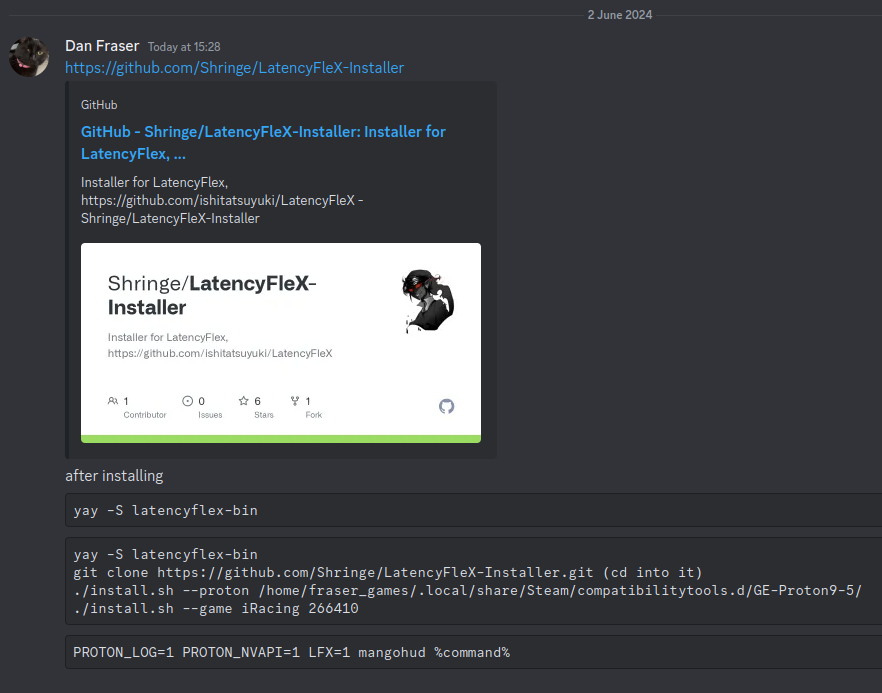Click the 'after installing' message text
882x693 pixels.
pyautogui.click(x=114, y=476)
